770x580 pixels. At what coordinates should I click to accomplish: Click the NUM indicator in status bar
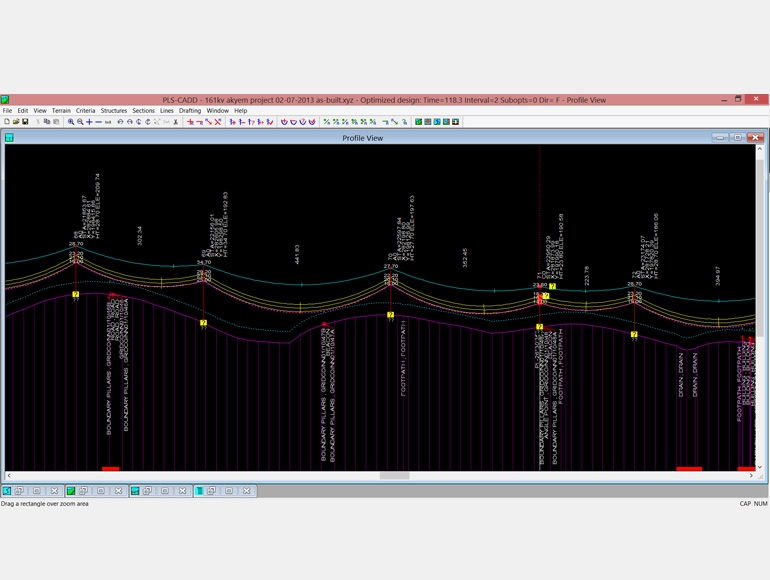(x=760, y=503)
